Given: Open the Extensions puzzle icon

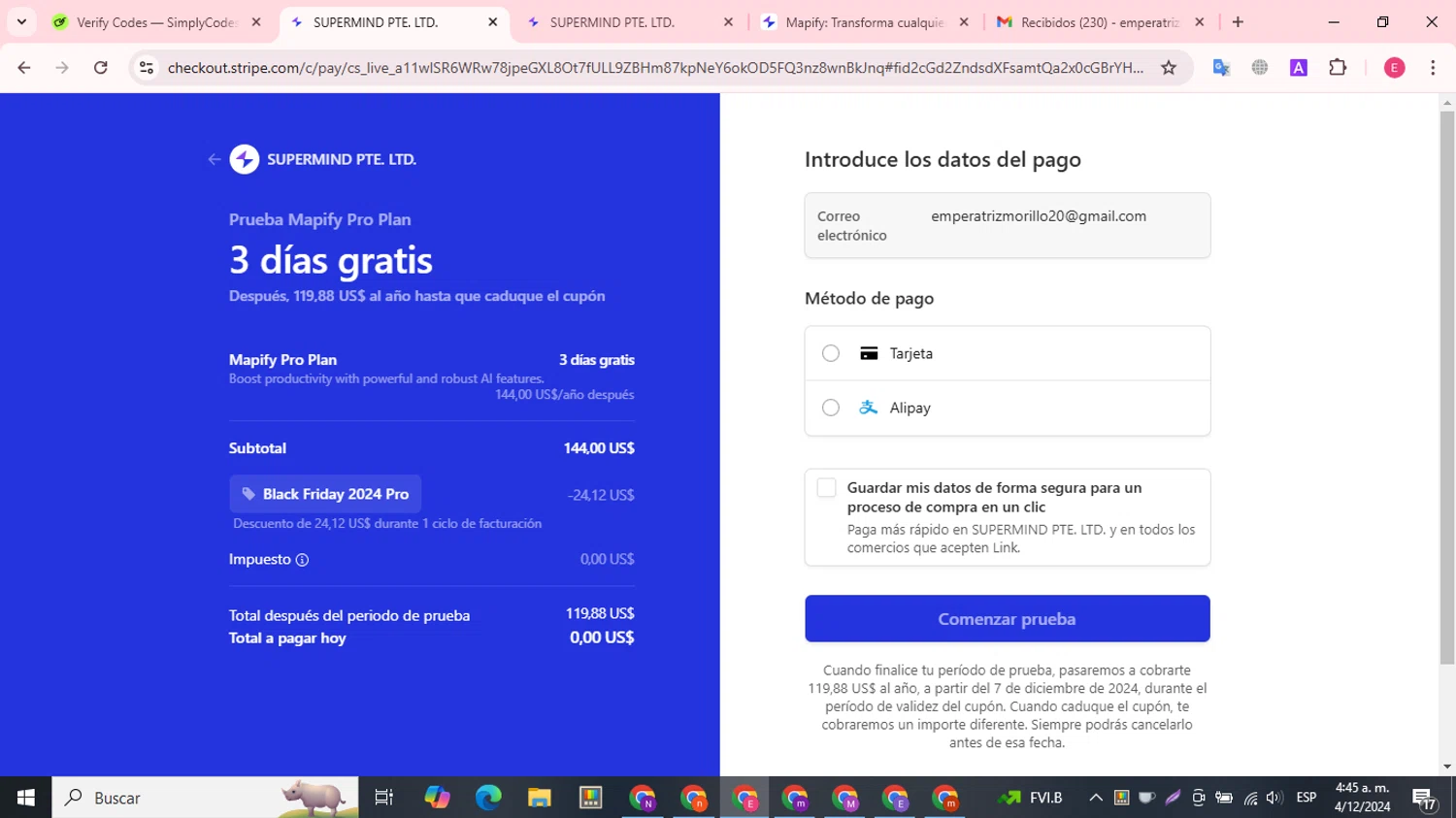Looking at the screenshot, I should click(x=1338, y=68).
